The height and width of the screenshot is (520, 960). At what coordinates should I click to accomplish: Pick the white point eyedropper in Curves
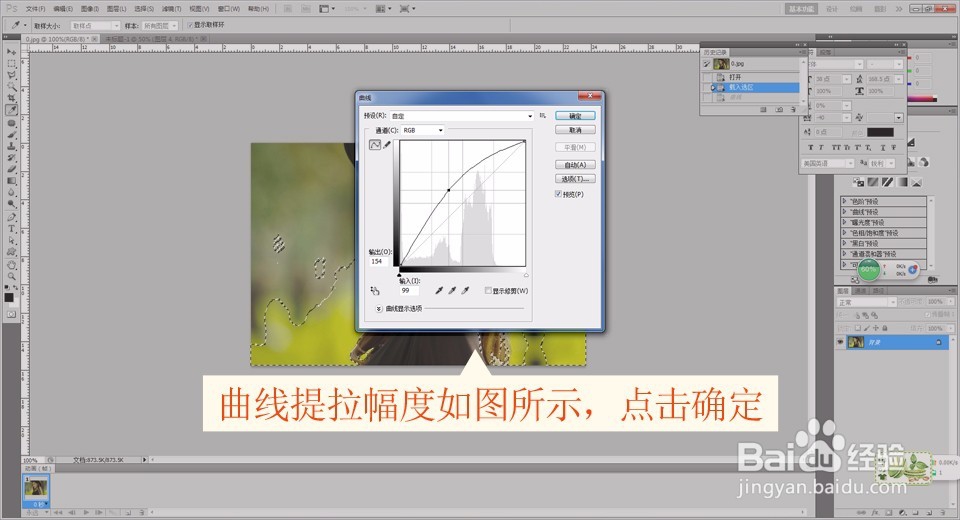tap(465, 290)
